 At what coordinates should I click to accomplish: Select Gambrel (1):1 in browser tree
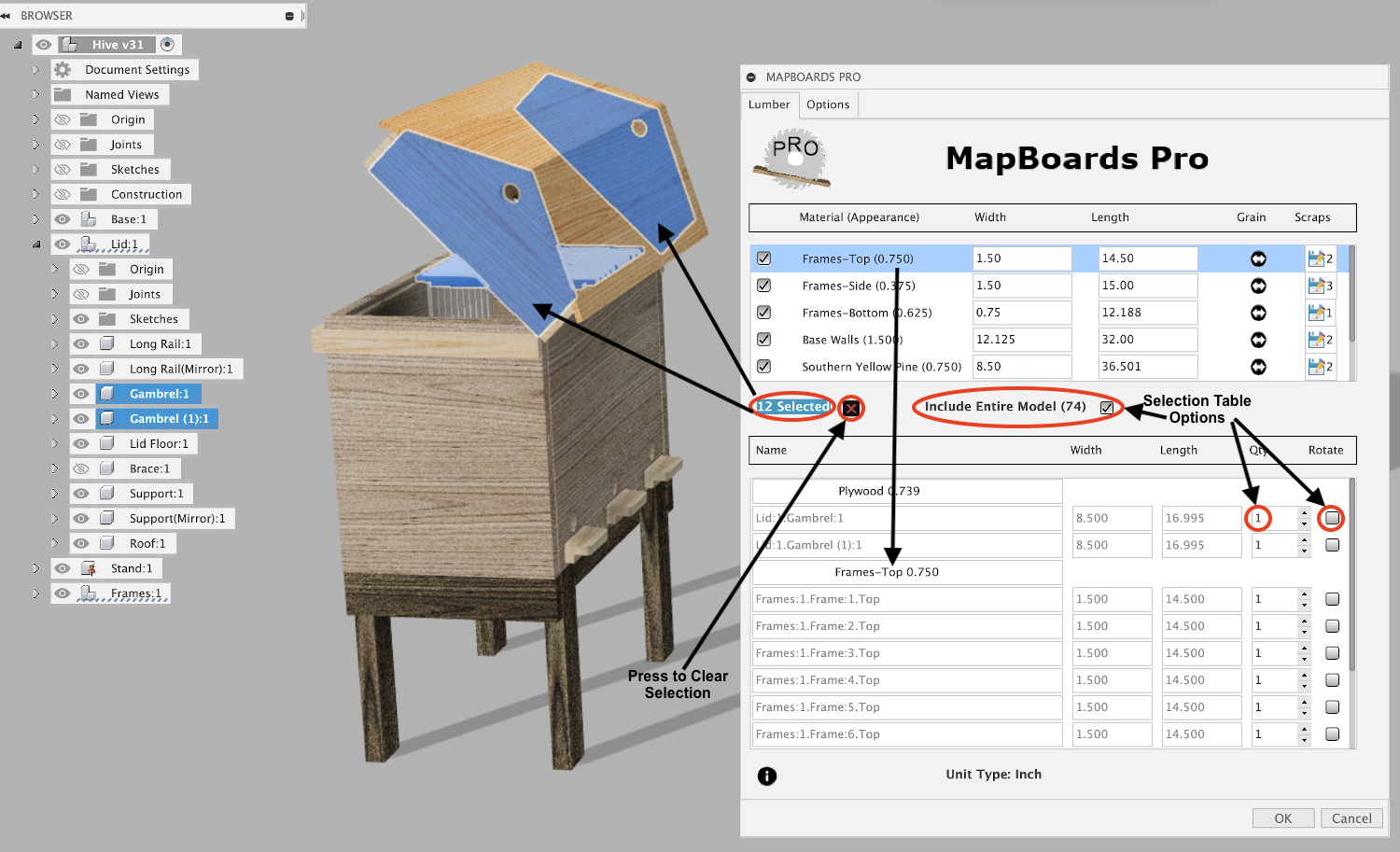tap(168, 419)
